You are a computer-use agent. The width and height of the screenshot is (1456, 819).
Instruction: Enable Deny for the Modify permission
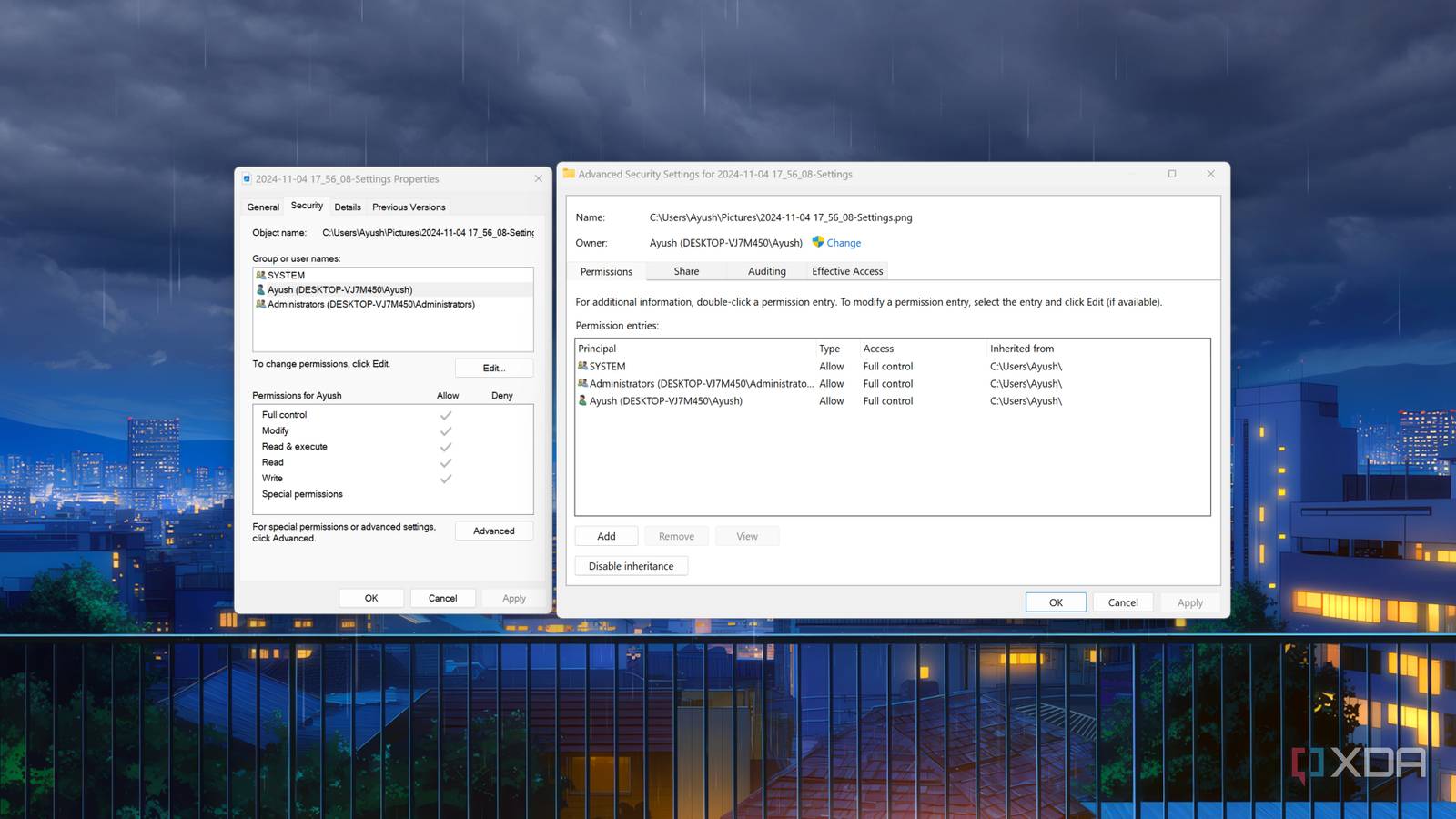[x=501, y=430]
